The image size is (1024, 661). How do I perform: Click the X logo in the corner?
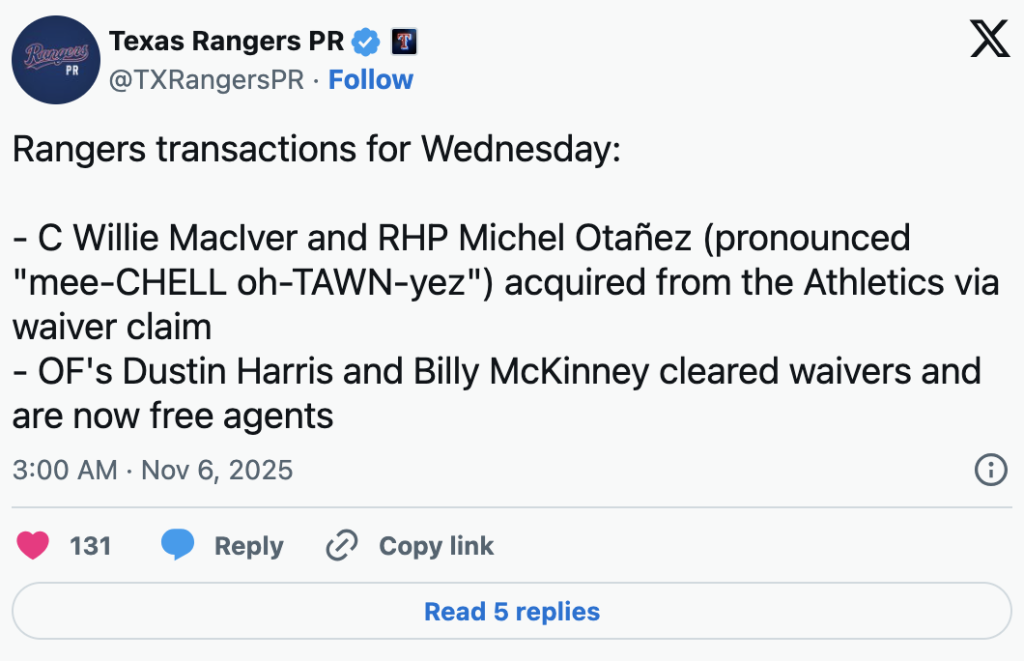(x=989, y=40)
